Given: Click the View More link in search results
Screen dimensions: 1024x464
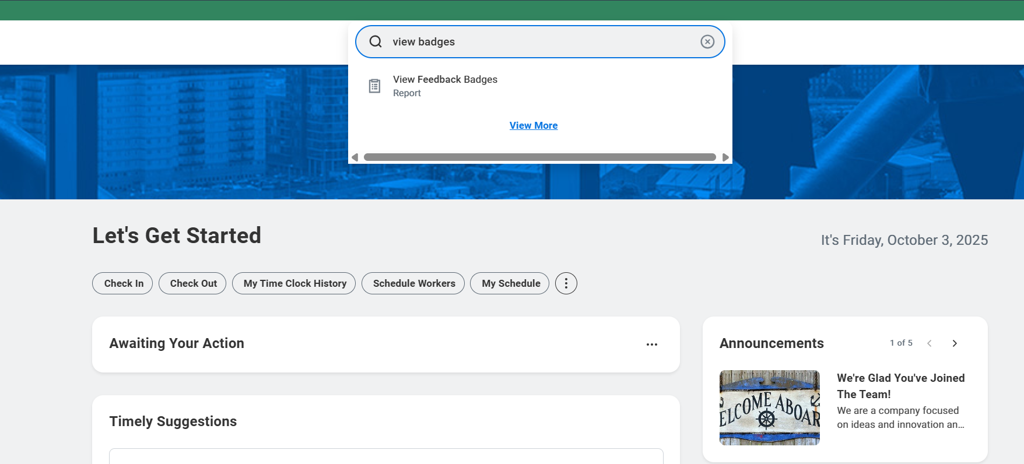Looking at the screenshot, I should (x=533, y=126).
